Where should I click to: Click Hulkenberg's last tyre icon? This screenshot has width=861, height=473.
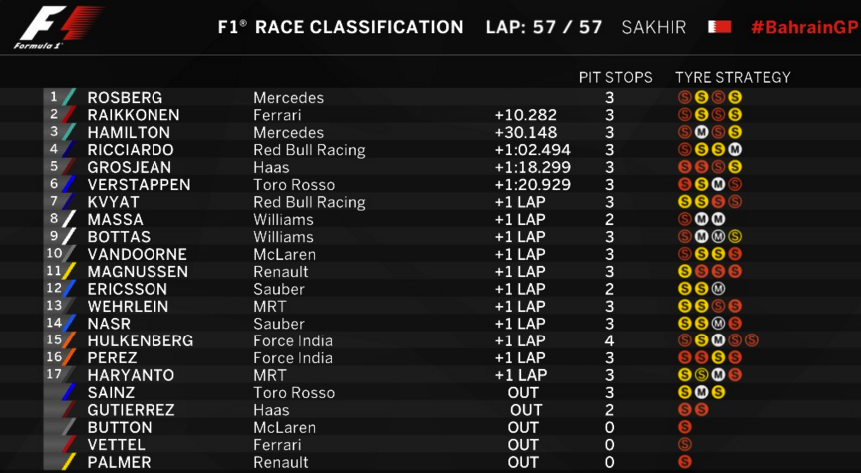(752, 341)
